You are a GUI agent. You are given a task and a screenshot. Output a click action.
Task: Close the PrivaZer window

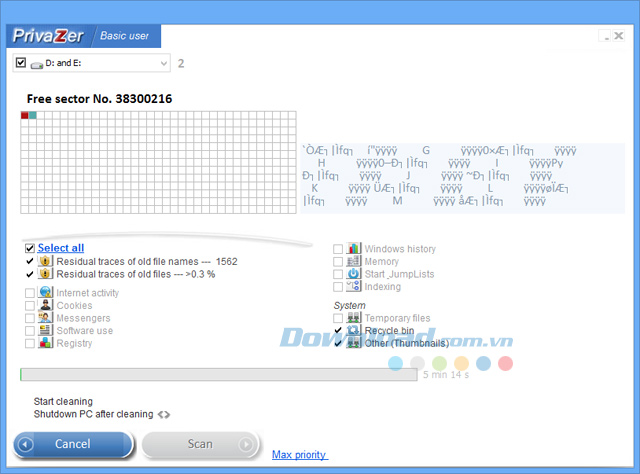(x=619, y=36)
